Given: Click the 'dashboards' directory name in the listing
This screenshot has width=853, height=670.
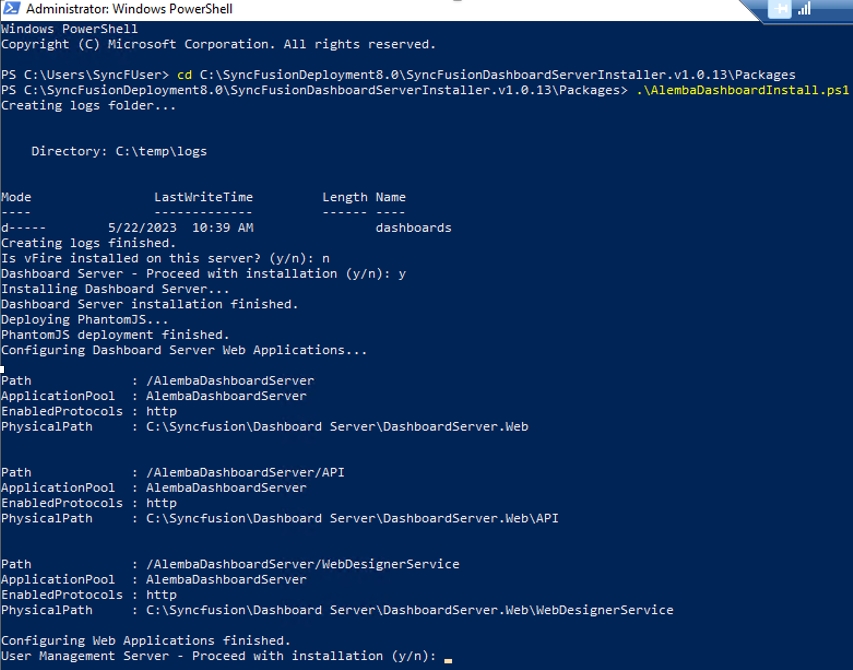Looking at the screenshot, I should pos(413,228).
